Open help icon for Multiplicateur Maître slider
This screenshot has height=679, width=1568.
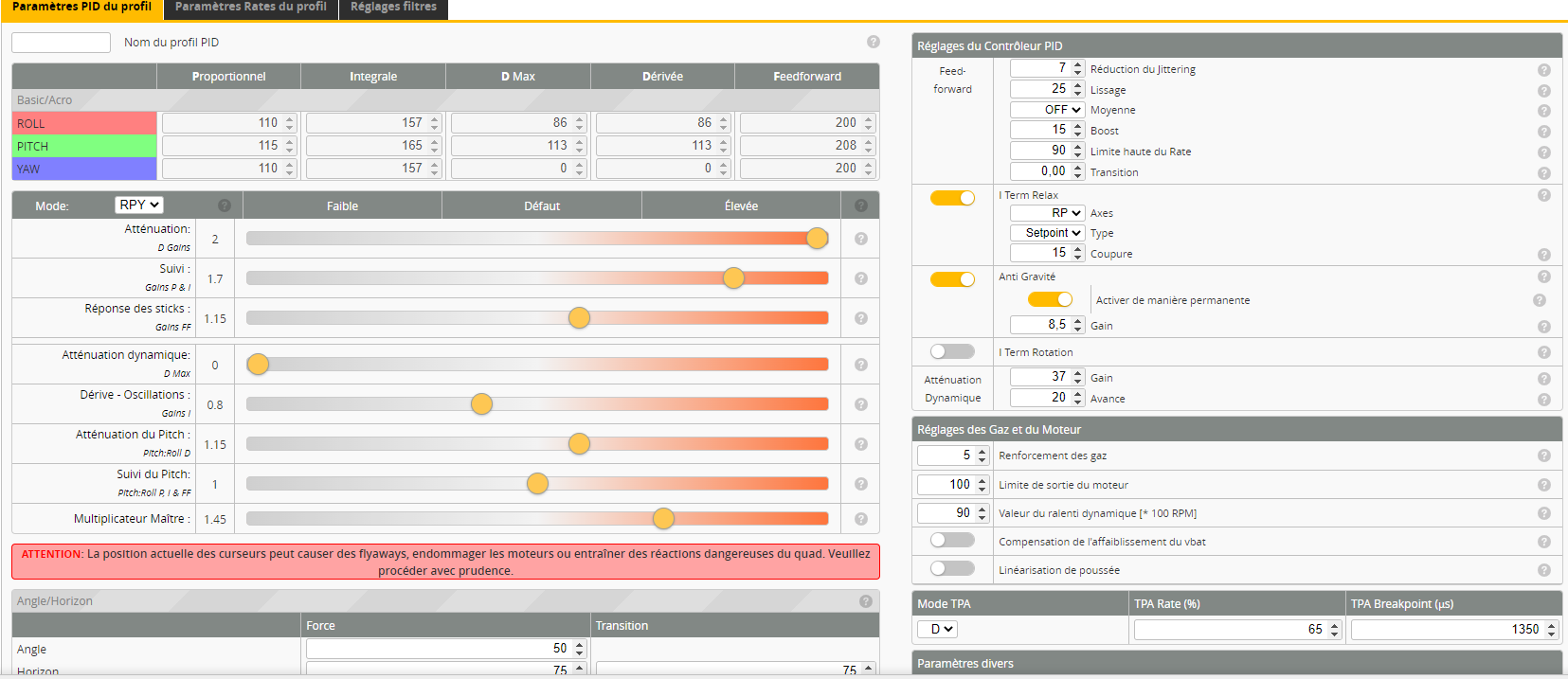click(x=861, y=519)
